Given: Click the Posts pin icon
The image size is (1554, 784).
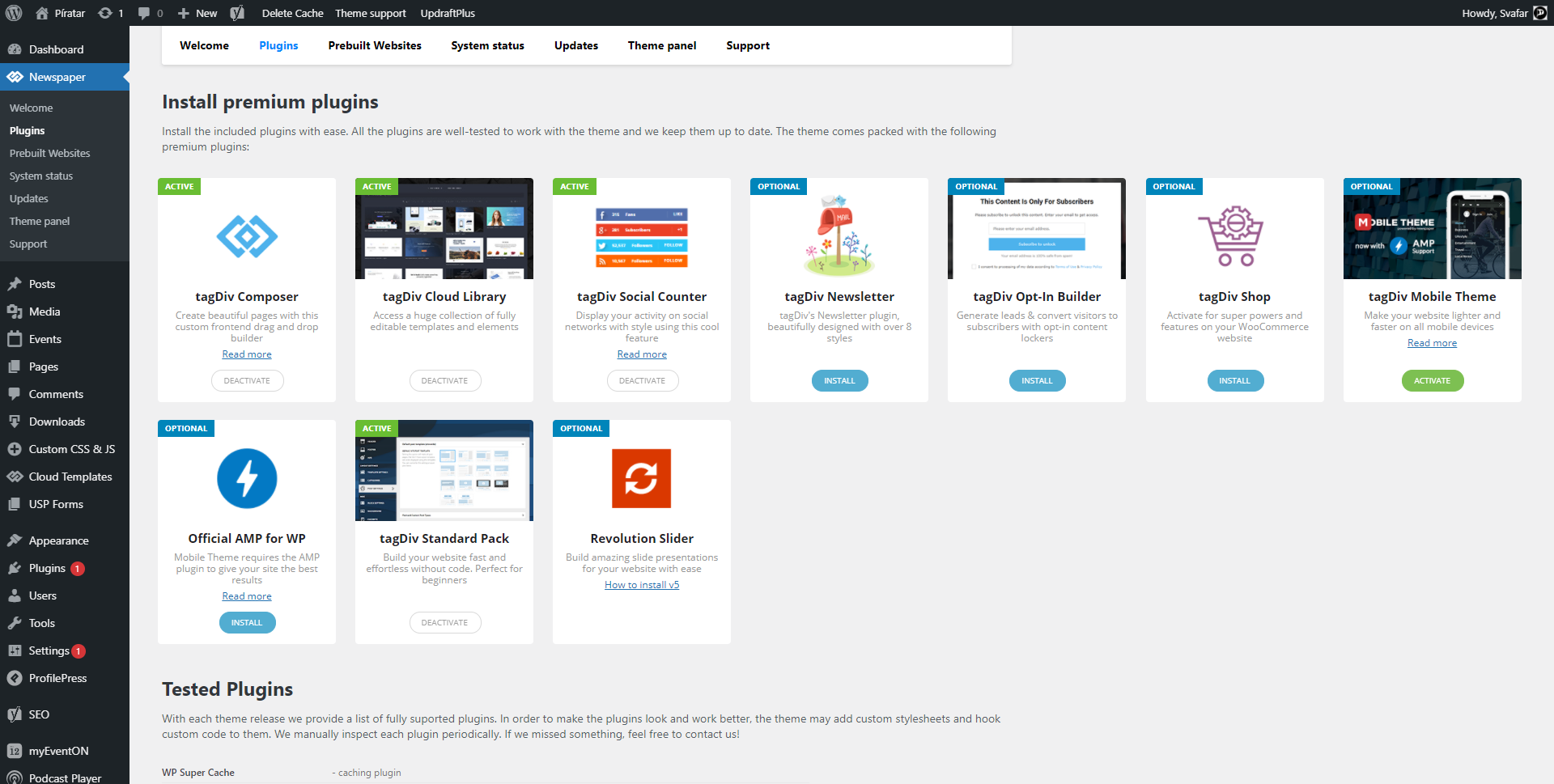Looking at the screenshot, I should point(15,284).
